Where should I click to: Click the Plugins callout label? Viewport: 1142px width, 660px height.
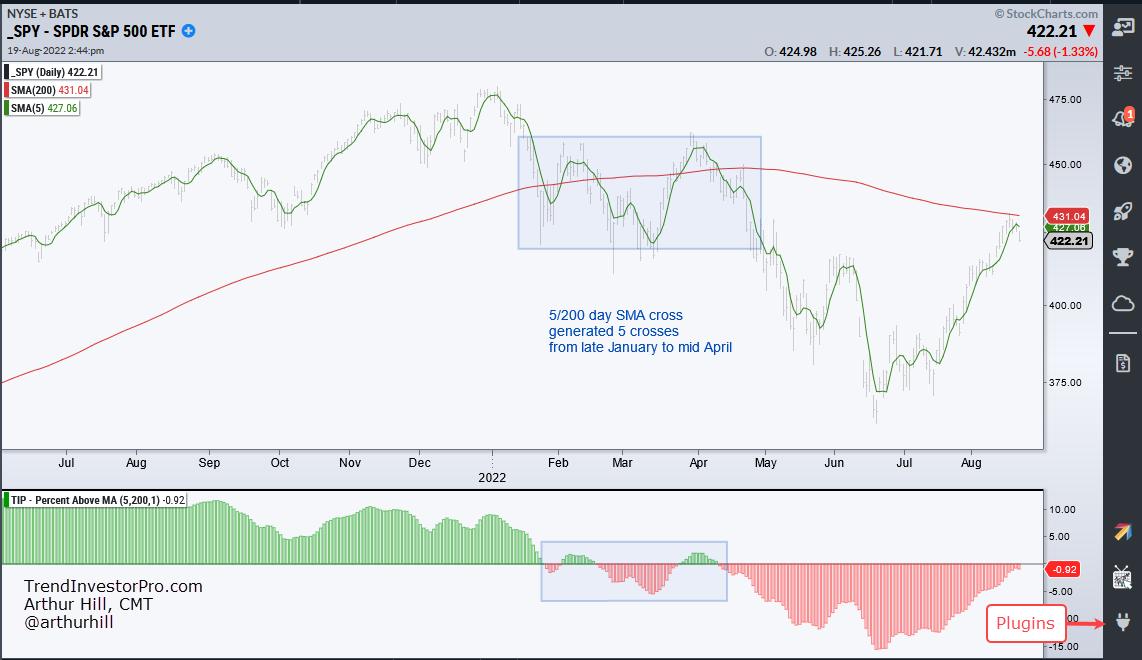pos(1026,624)
